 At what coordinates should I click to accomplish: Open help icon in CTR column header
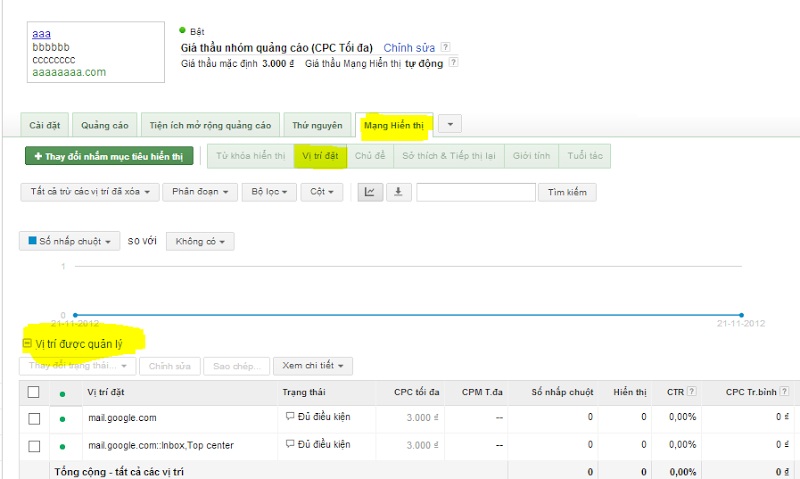click(691, 391)
